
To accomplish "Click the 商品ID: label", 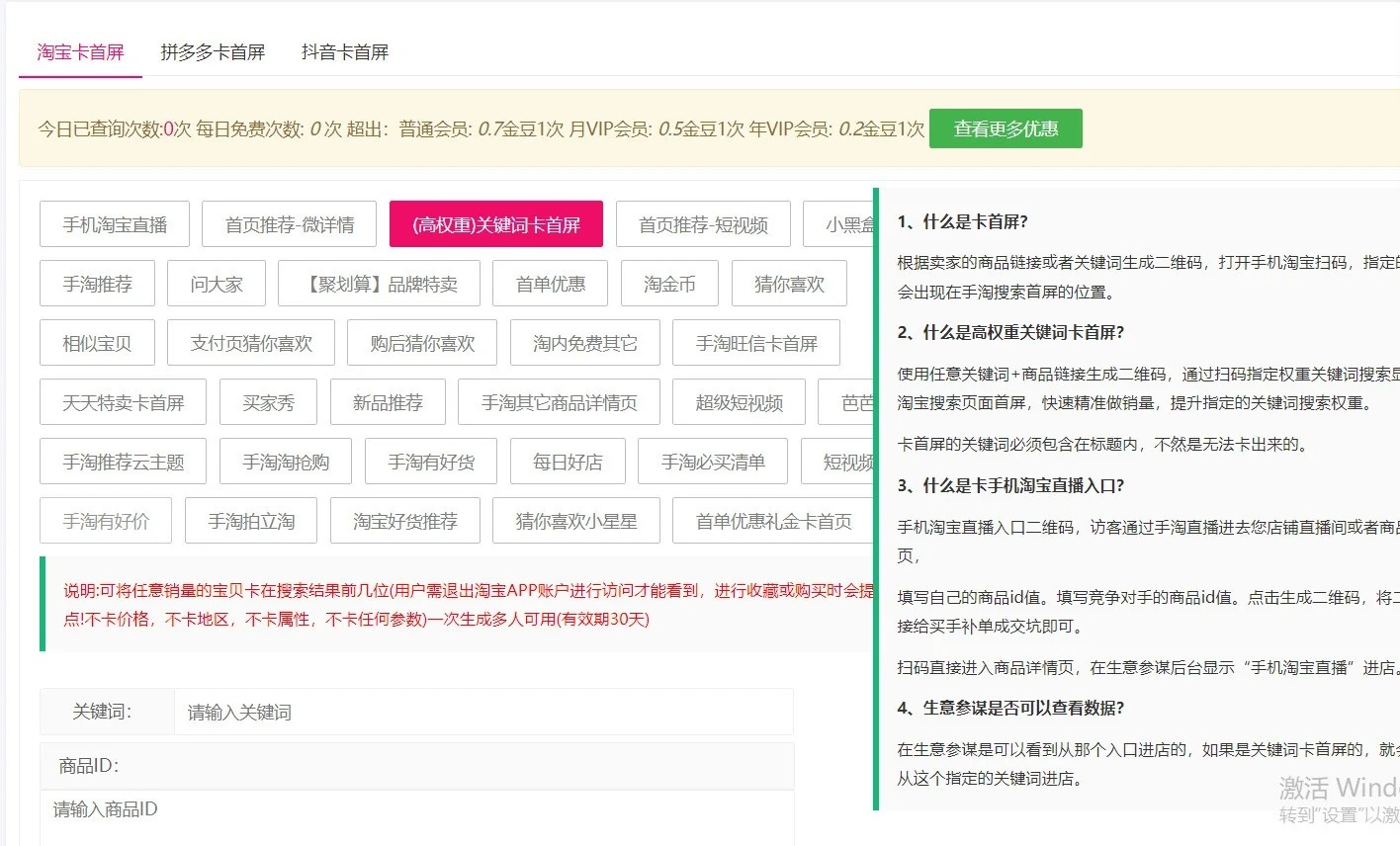I will (89, 766).
